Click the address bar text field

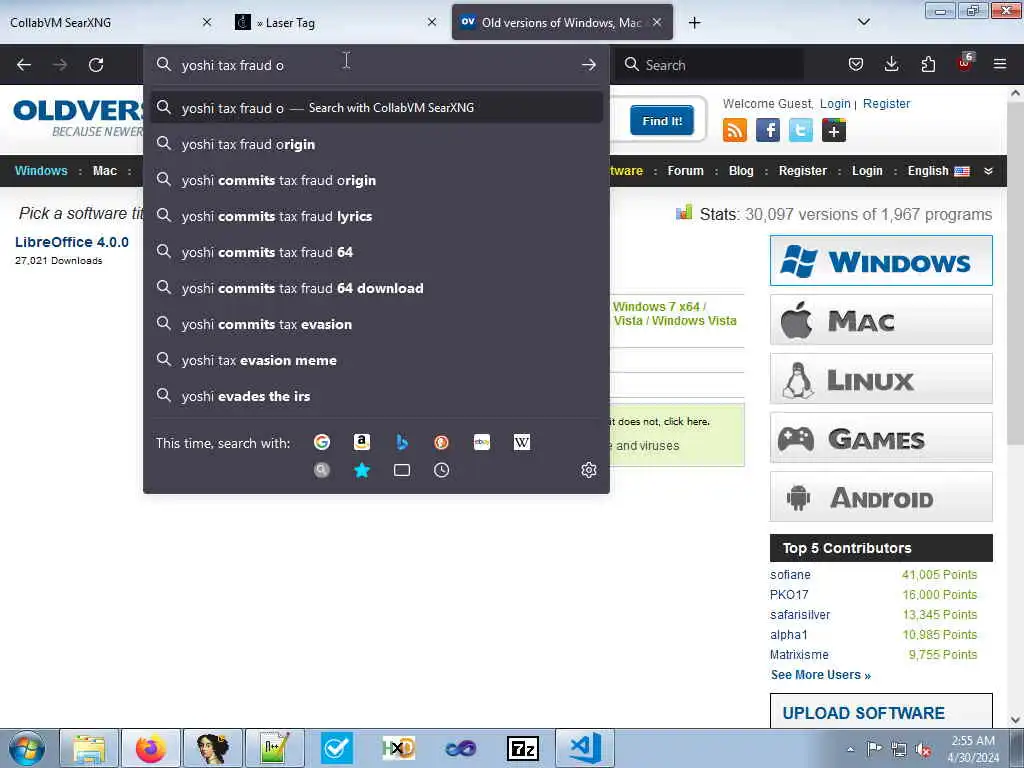(376, 65)
